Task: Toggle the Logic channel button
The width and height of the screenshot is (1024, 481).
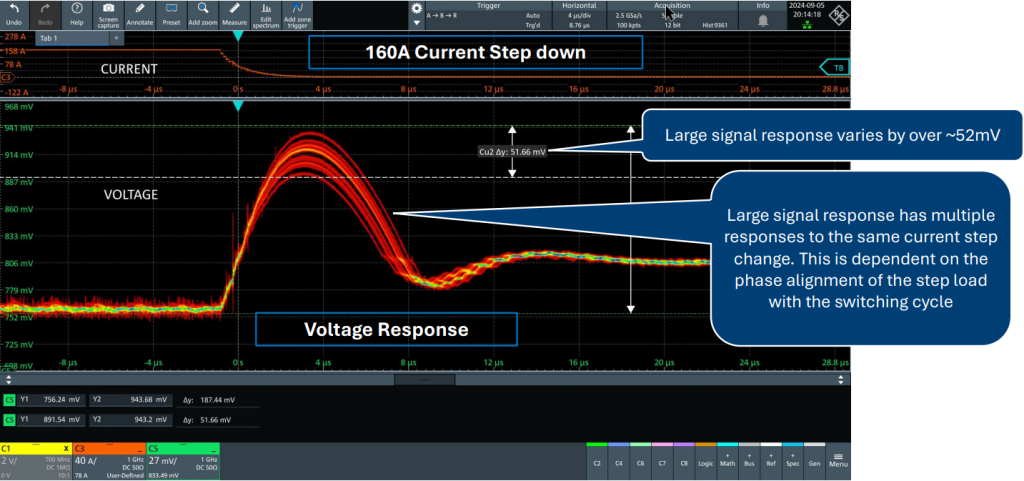Action: pyautogui.click(x=705, y=461)
